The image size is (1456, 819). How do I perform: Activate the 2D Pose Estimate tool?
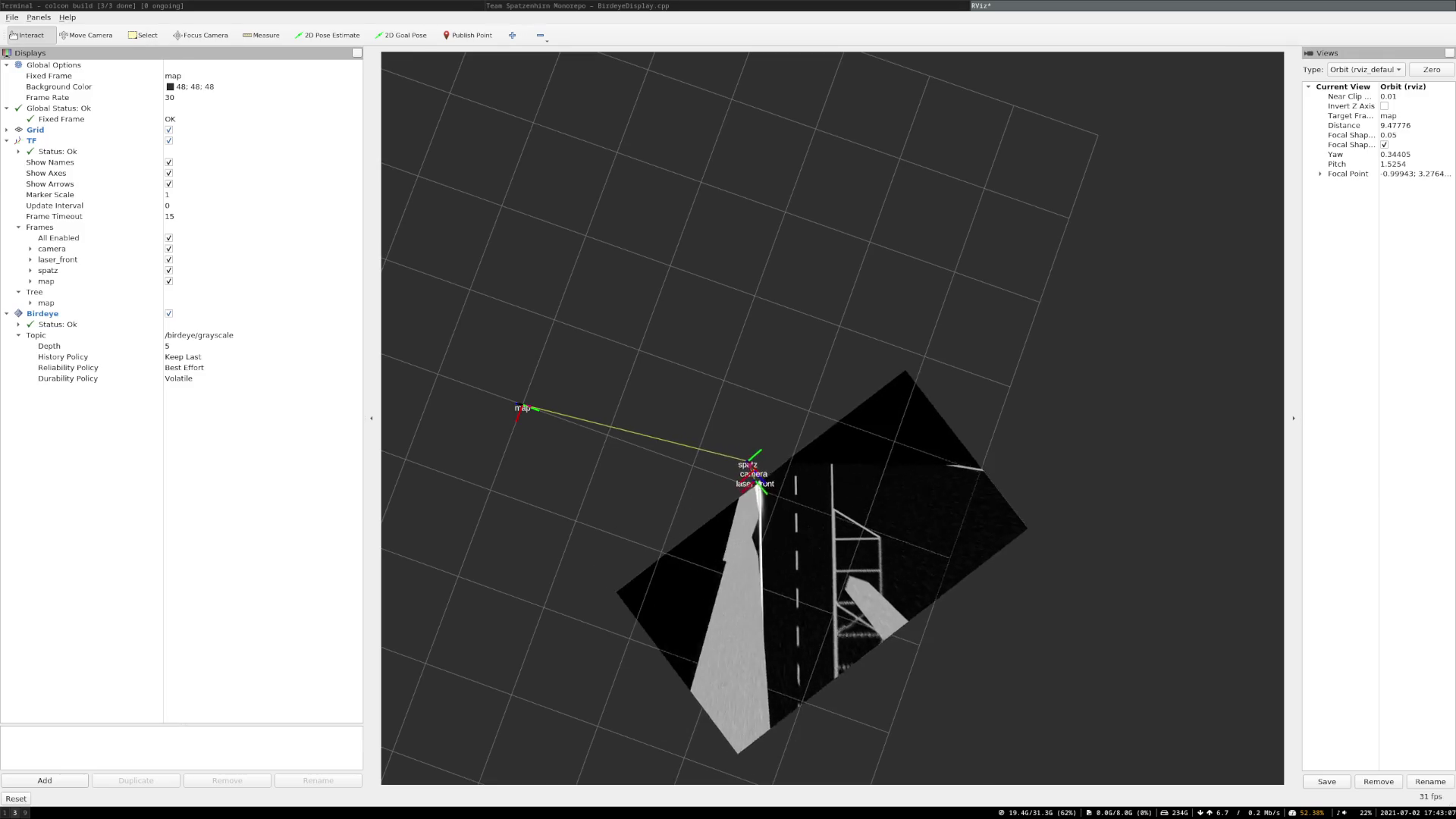[x=327, y=35]
